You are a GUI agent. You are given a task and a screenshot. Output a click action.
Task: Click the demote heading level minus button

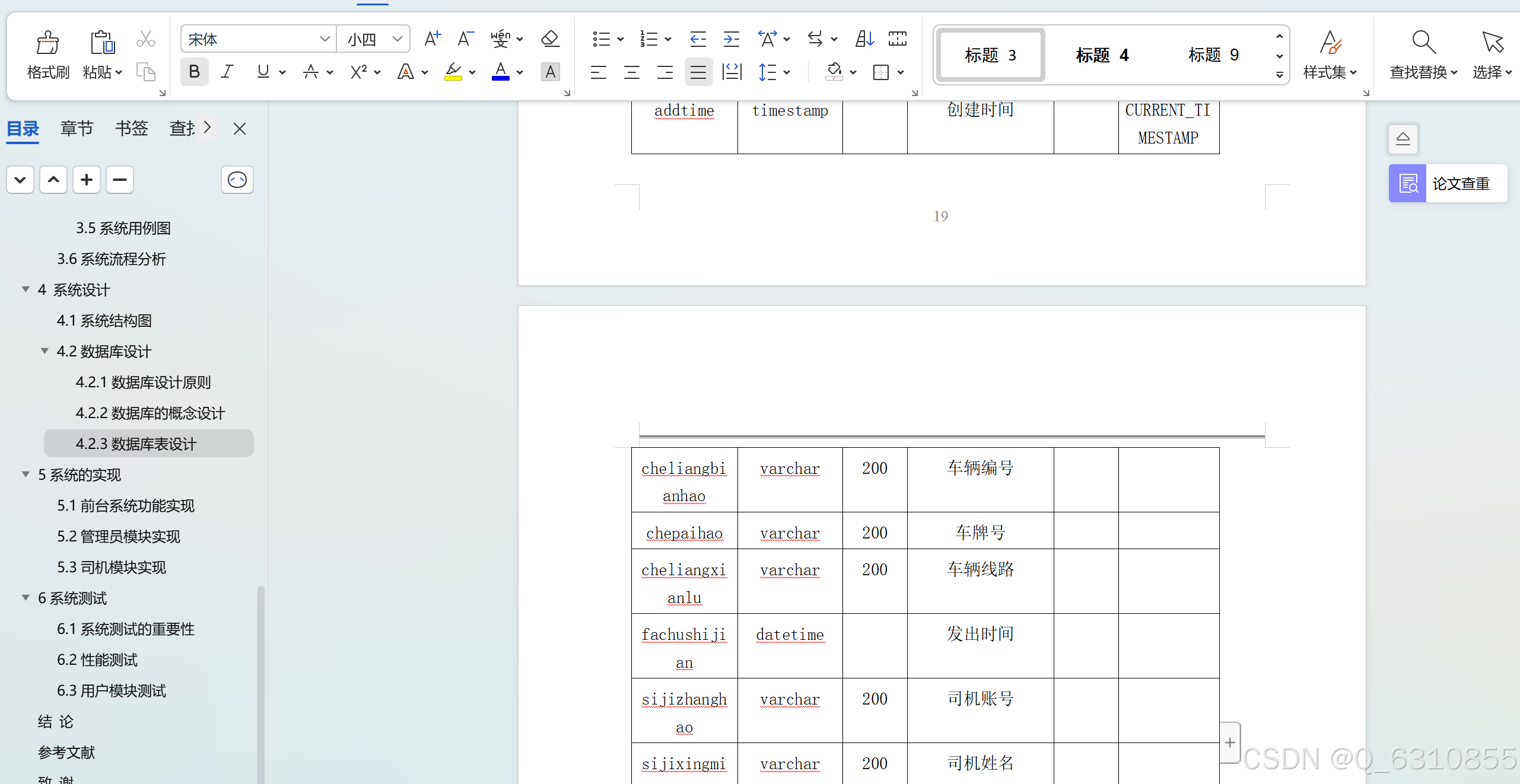point(119,180)
